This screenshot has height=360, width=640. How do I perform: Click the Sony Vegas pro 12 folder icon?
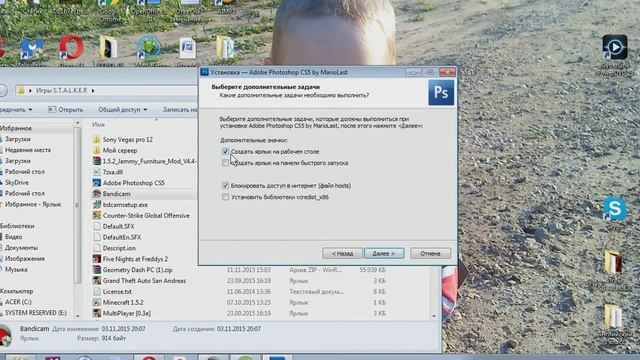pyautogui.click(x=97, y=140)
